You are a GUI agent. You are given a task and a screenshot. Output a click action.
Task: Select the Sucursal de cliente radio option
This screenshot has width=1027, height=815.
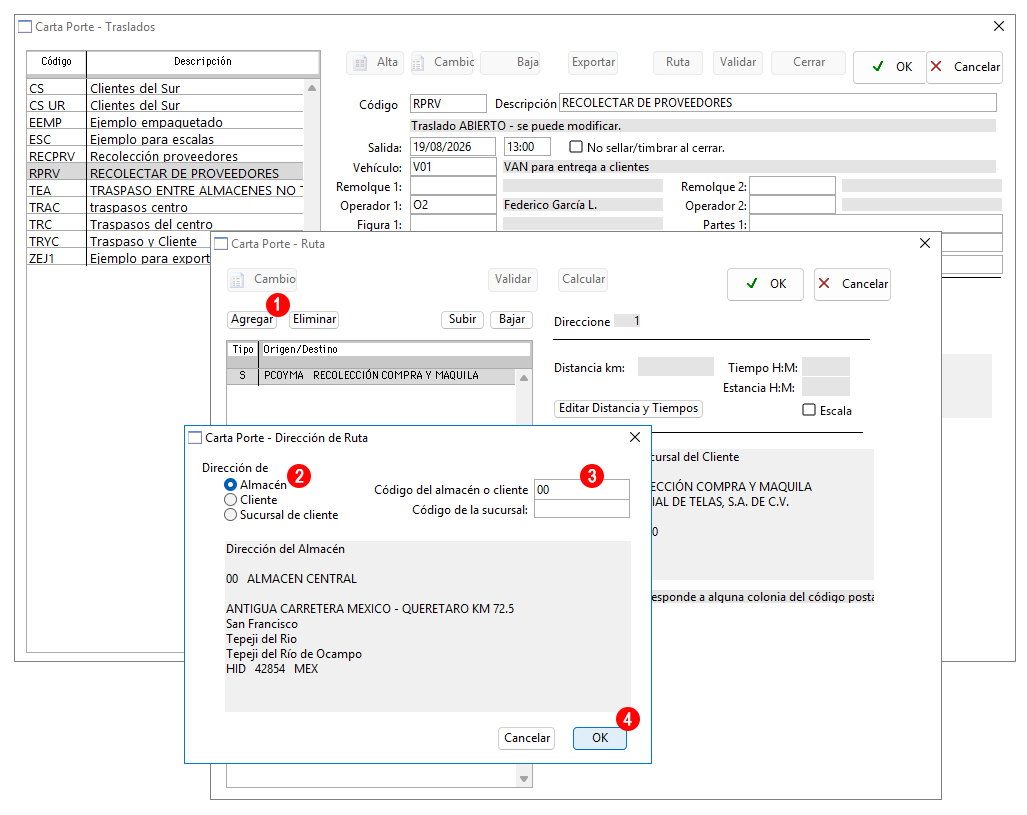point(231,515)
